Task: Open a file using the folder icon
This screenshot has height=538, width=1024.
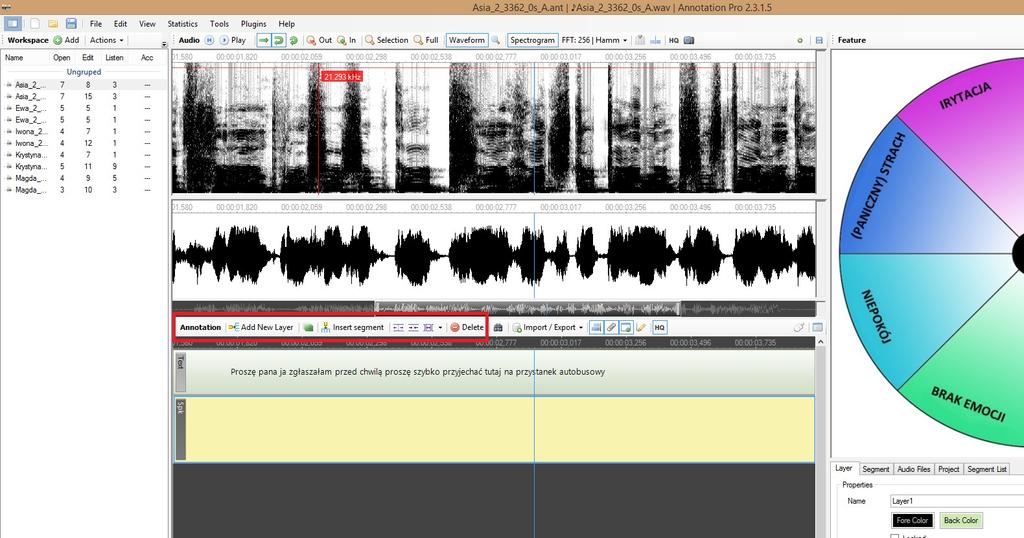Action: click(53, 24)
